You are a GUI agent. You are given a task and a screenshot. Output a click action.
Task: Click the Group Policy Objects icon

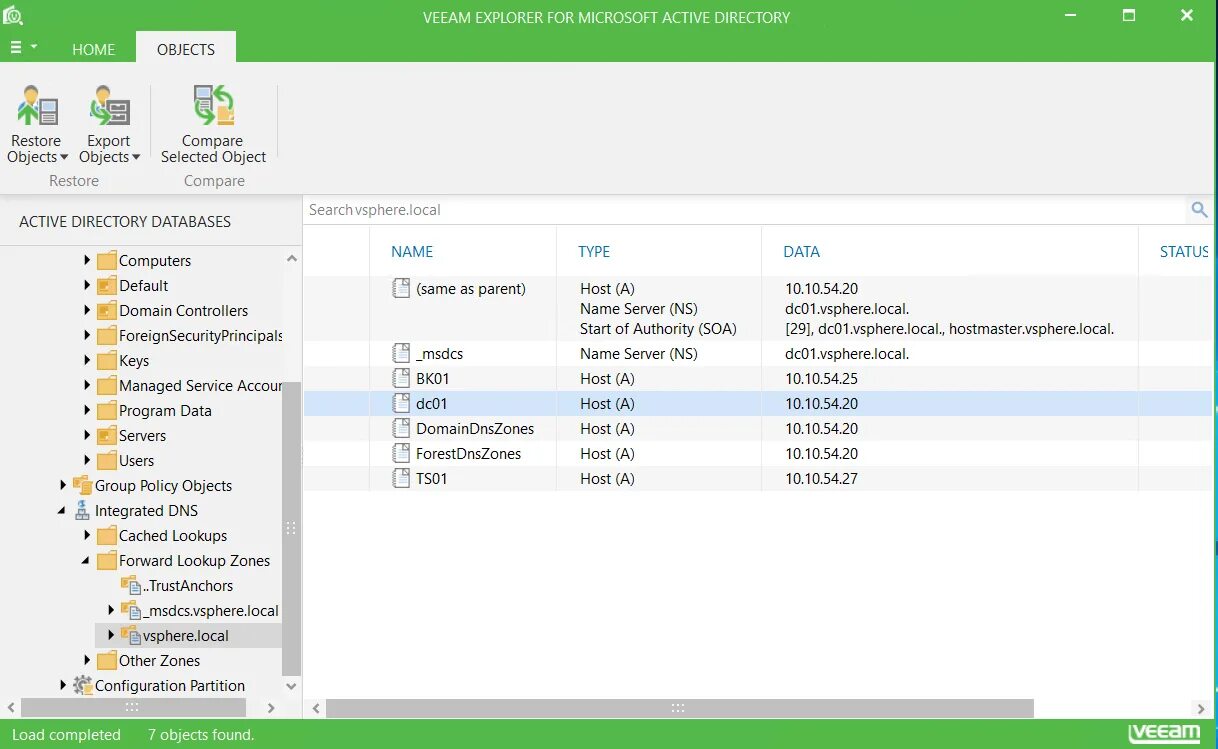coord(82,486)
